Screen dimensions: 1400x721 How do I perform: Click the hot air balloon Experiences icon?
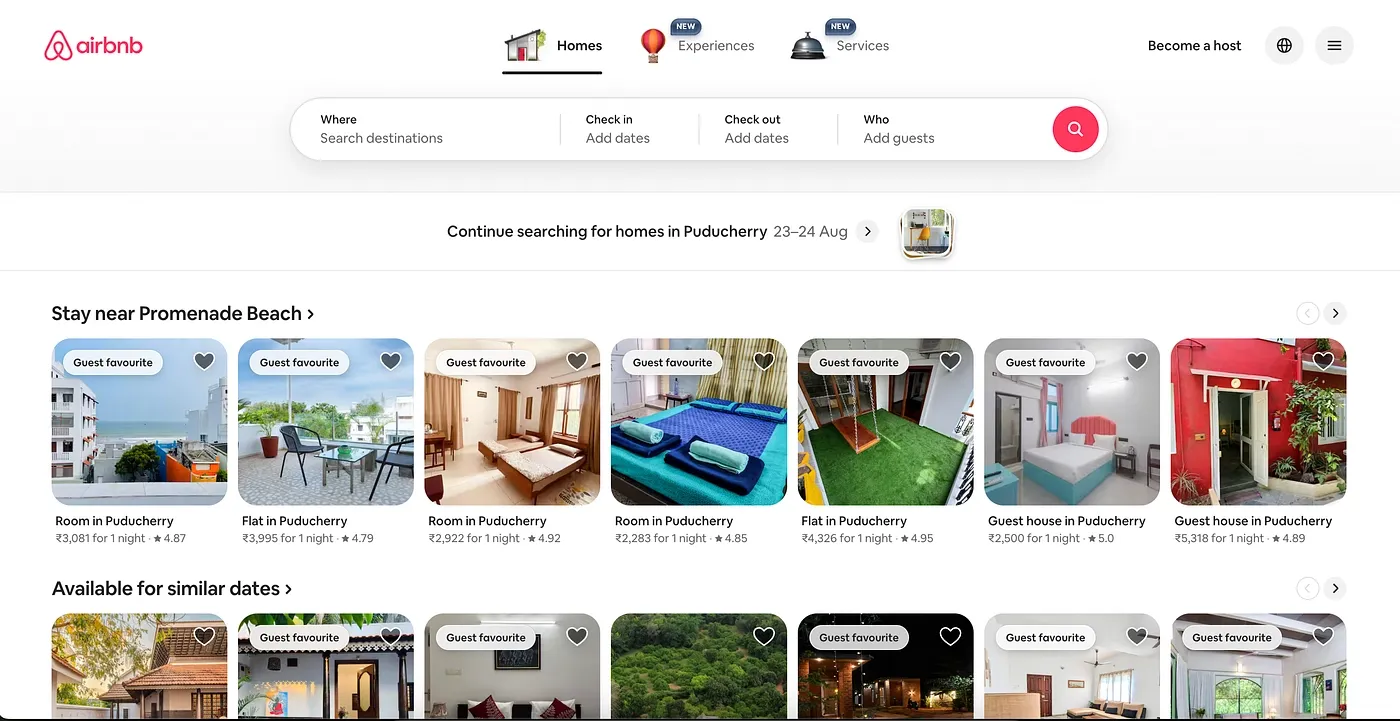(x=653, y=45)
